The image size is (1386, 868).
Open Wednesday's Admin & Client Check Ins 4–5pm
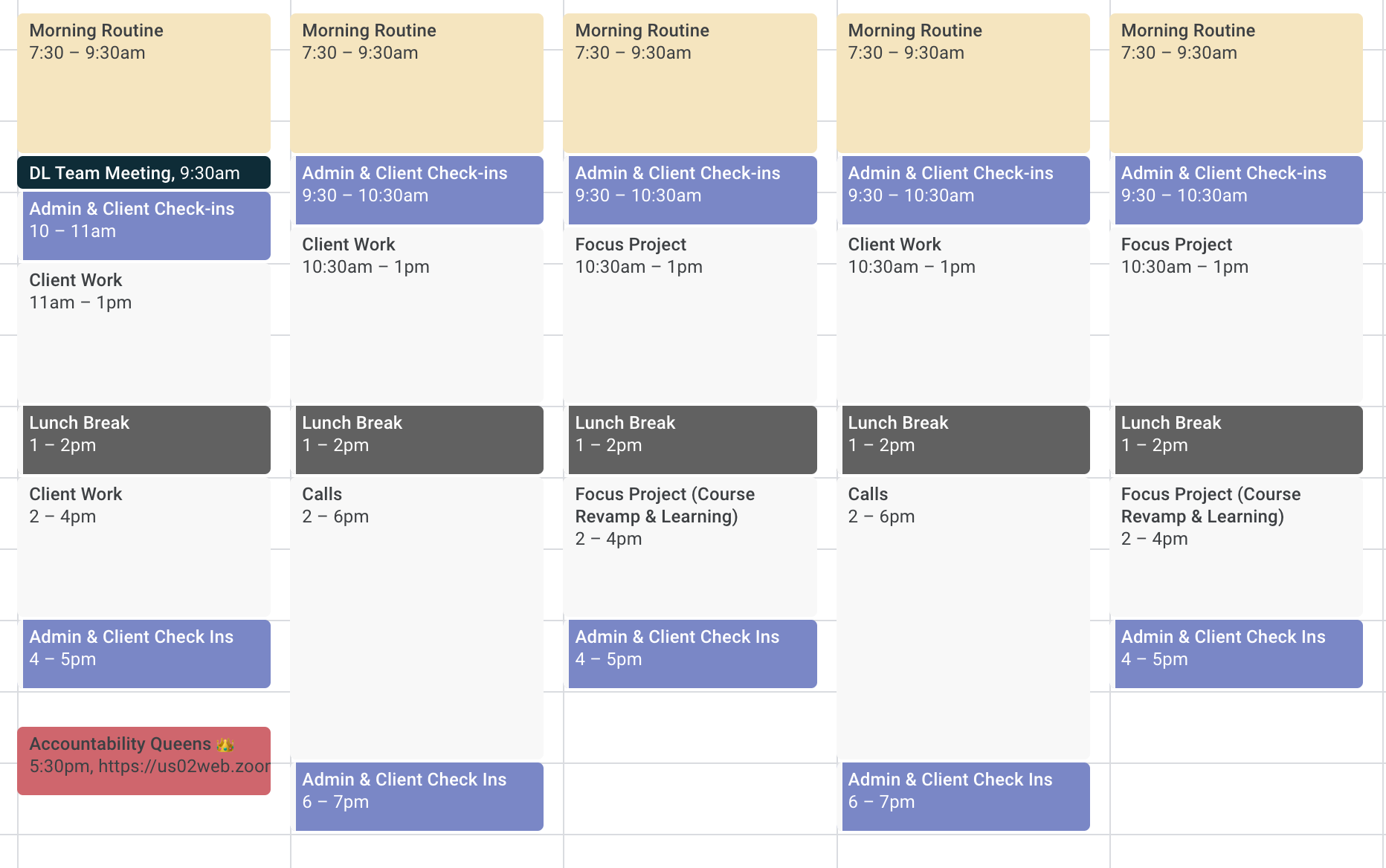tap(692, 652)
